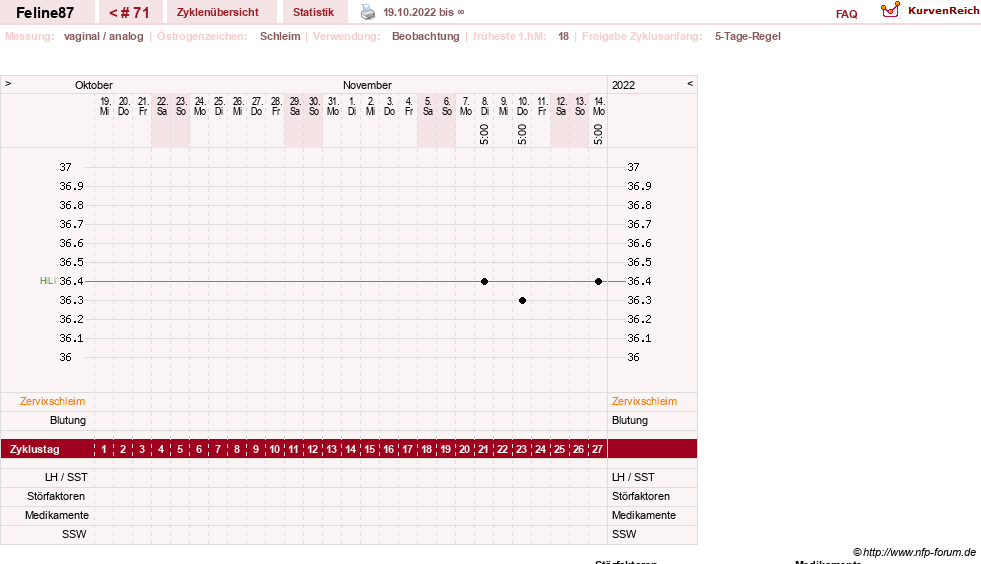Viewport: 981px width, 564px height.
Task: Click the 'Beobachtung' usage value
Action: point(425,36)
